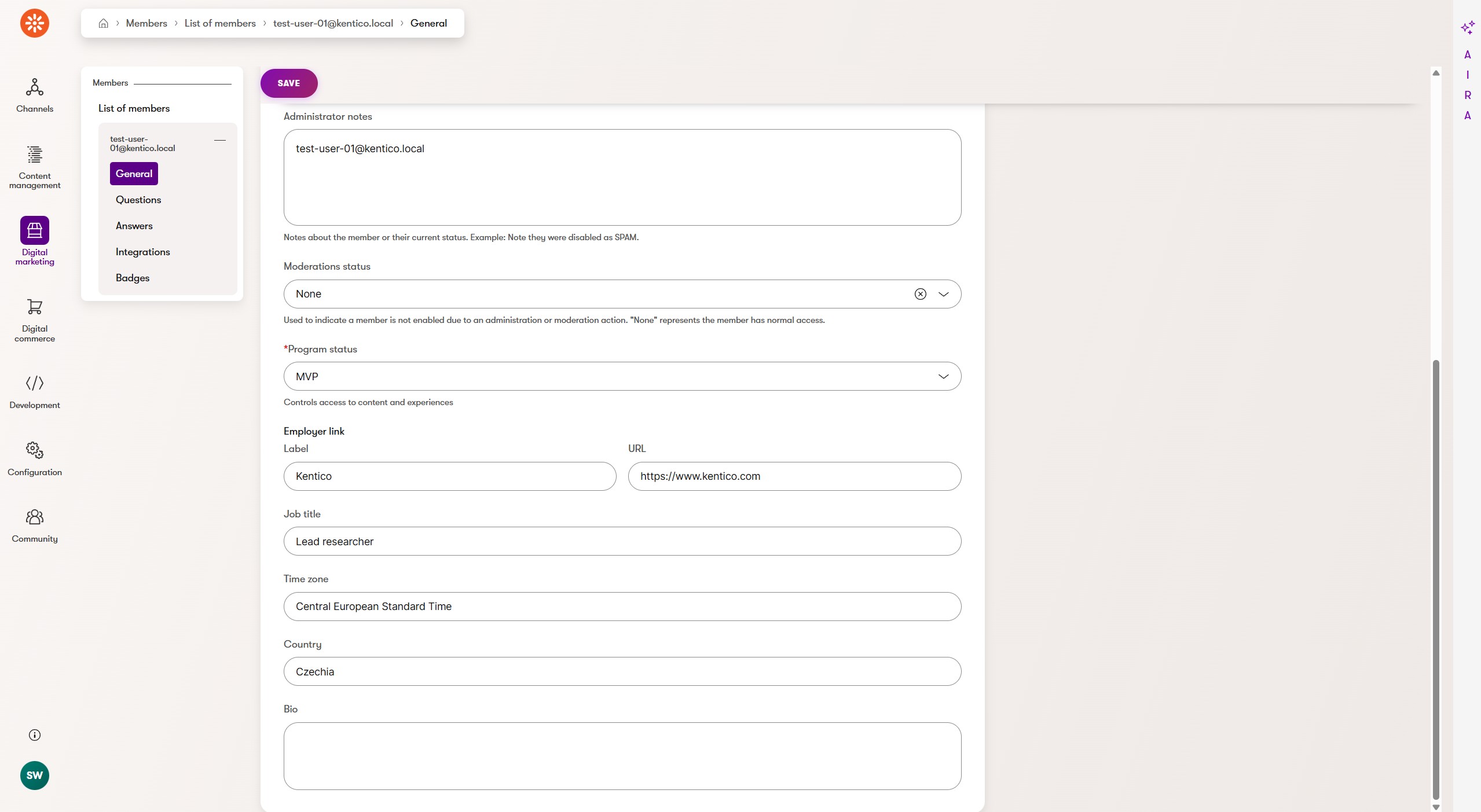1481x812 pixels.
Task: Open the Channels section icon
Action: point(35,87)
